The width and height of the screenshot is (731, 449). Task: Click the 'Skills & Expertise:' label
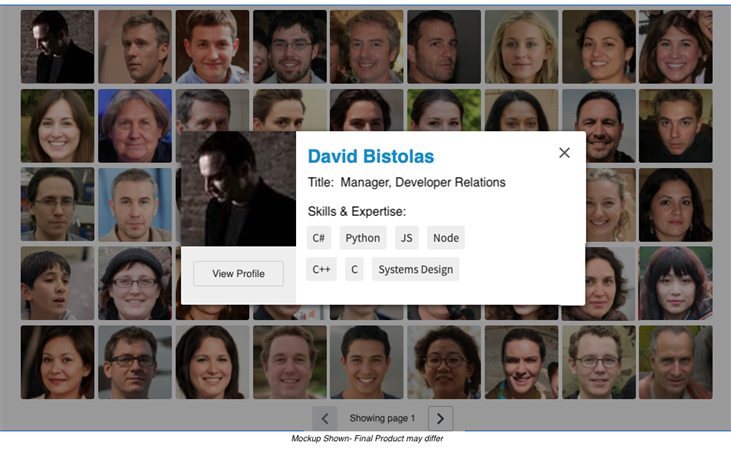tap(357, 212)
